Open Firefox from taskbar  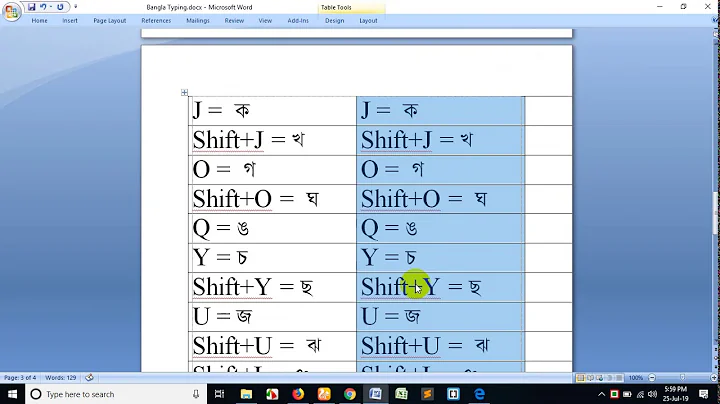[298, 394]
